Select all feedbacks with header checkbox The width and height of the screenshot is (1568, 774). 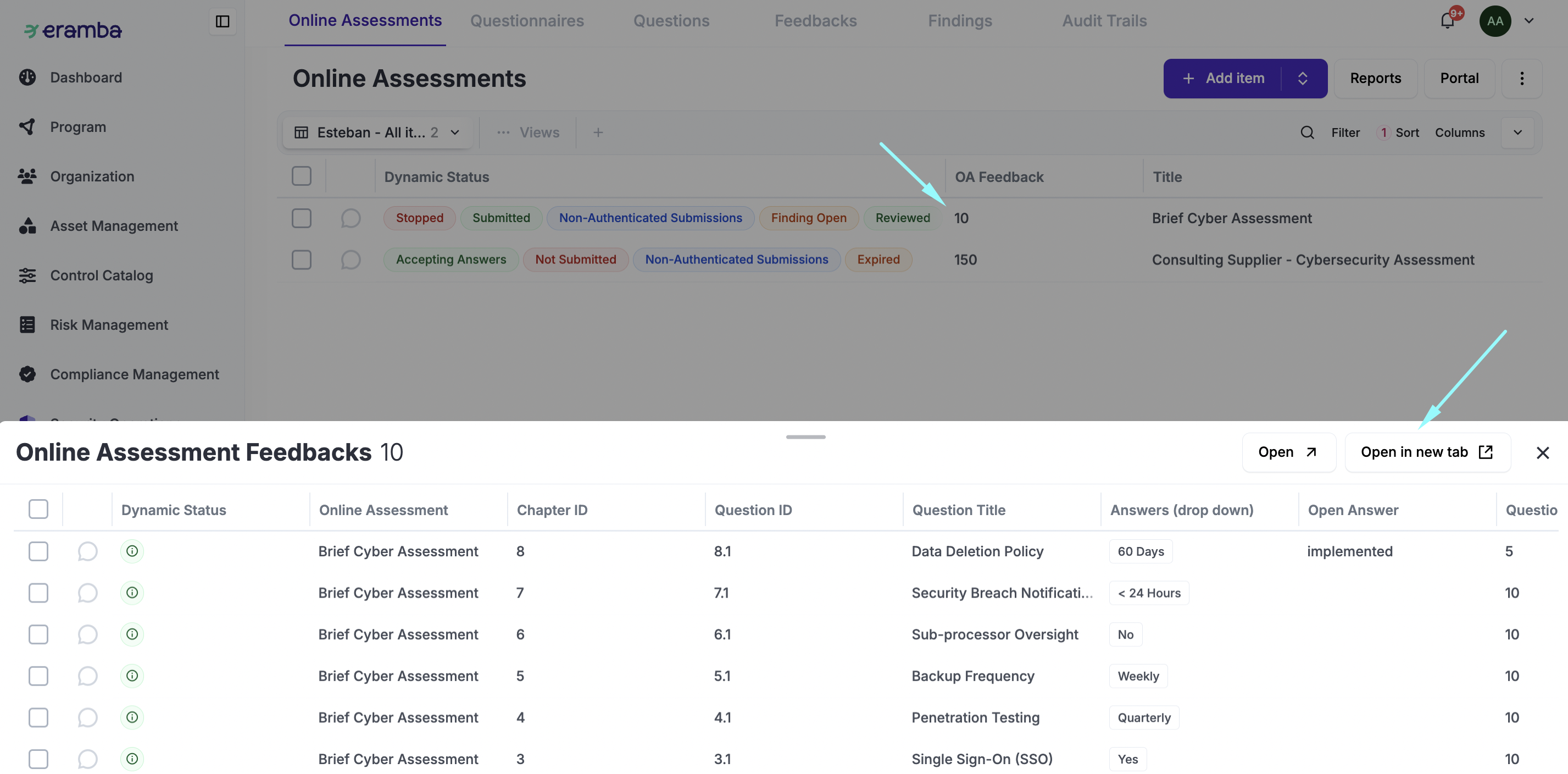(x=38, y=509)
